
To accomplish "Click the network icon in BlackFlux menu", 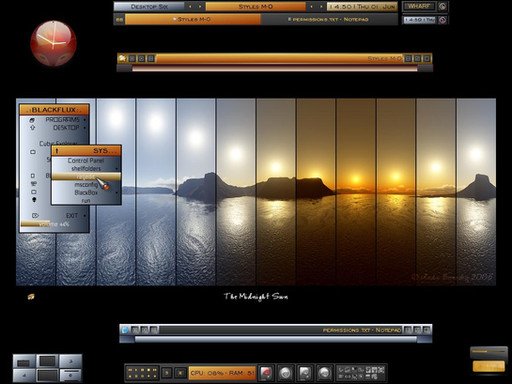I will tap(34, 184).
